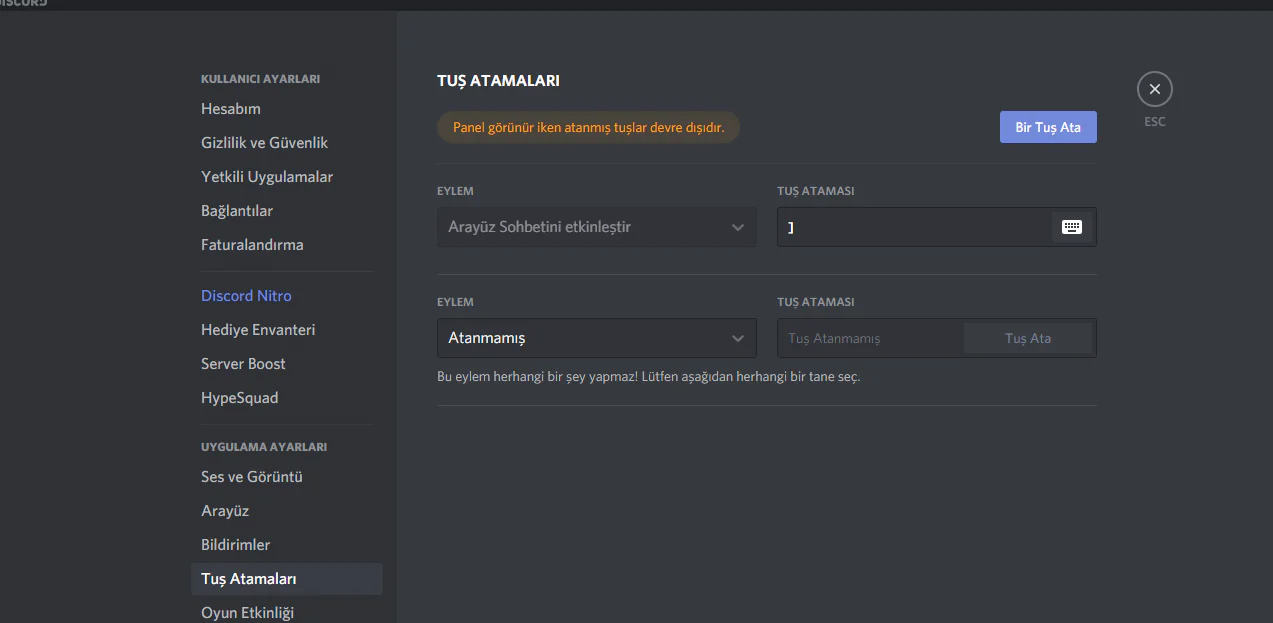The height and width of the screenshot is (623, 1273).
Task: Click the Tuş Atanmamış keybind field
Action: point(868,338)
